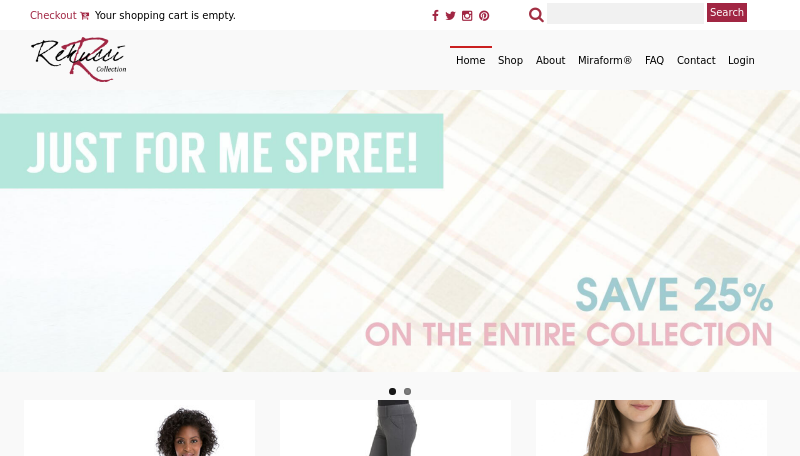This screenshot has height=456, width=800.
Task: Click the magnifying glass search icon
Action: [x=536, y=15]
